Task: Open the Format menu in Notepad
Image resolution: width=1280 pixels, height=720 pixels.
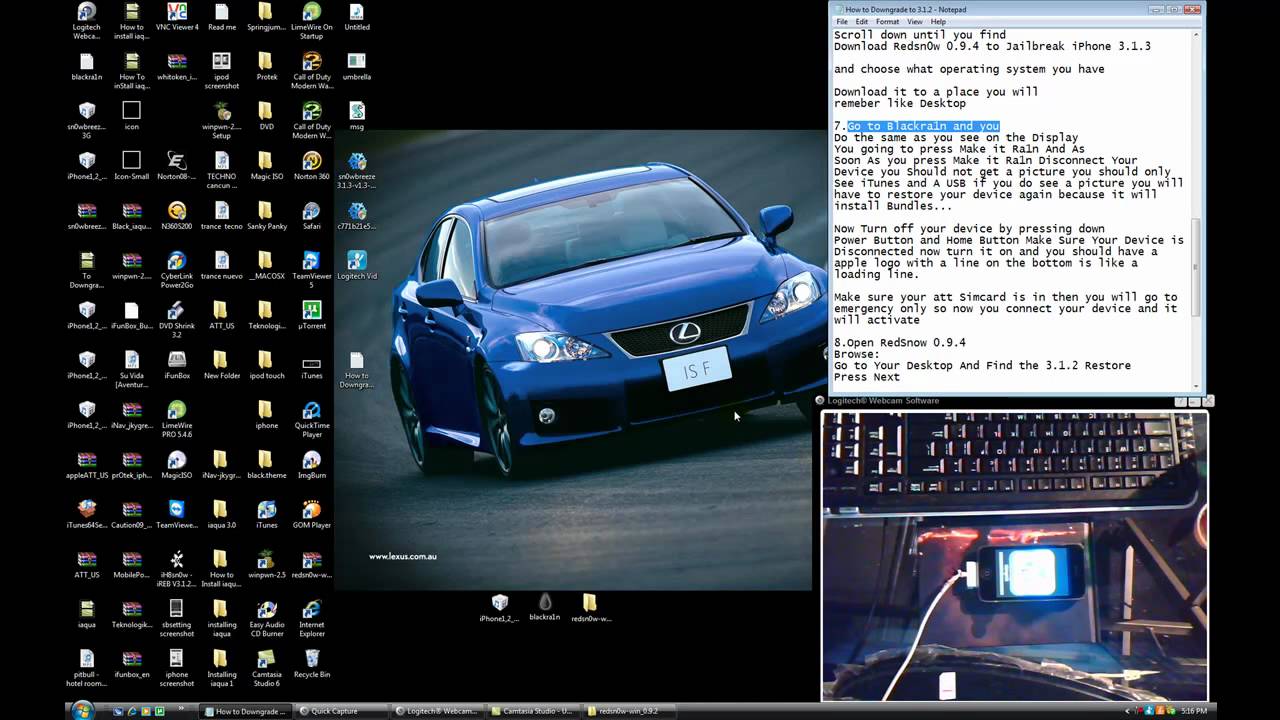Action: pos(887,21)
